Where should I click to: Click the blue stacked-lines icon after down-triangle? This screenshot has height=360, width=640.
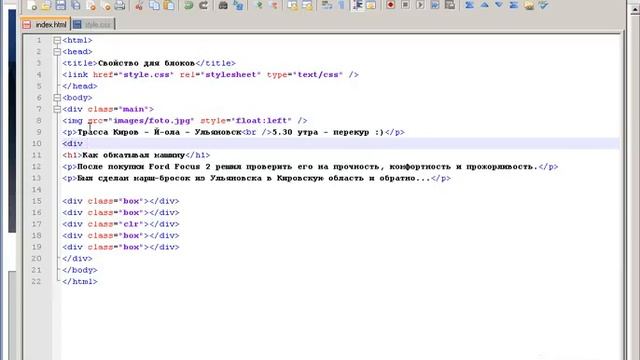click(514, 5)
